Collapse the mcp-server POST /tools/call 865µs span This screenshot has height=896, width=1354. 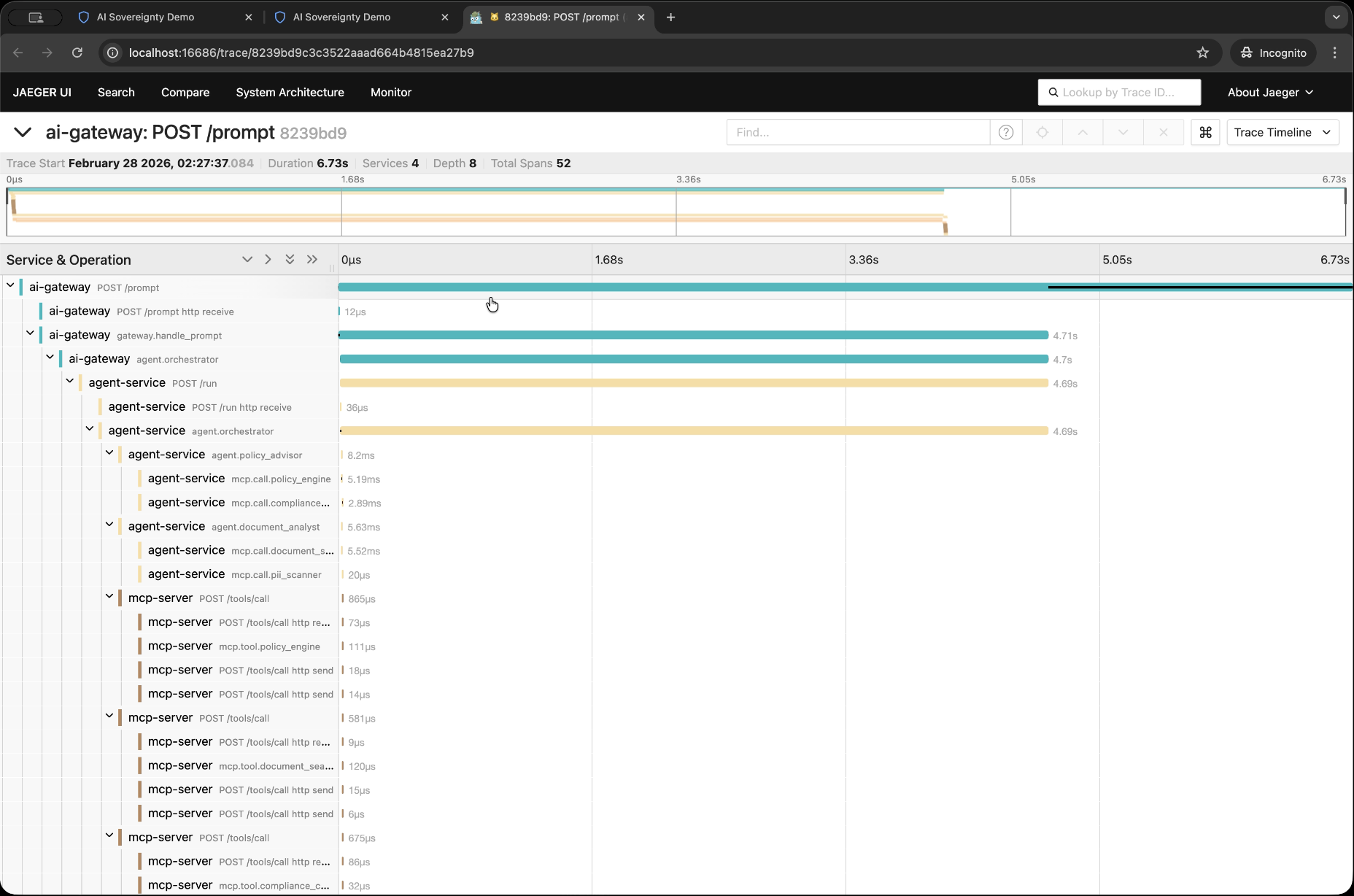[109, 597]
